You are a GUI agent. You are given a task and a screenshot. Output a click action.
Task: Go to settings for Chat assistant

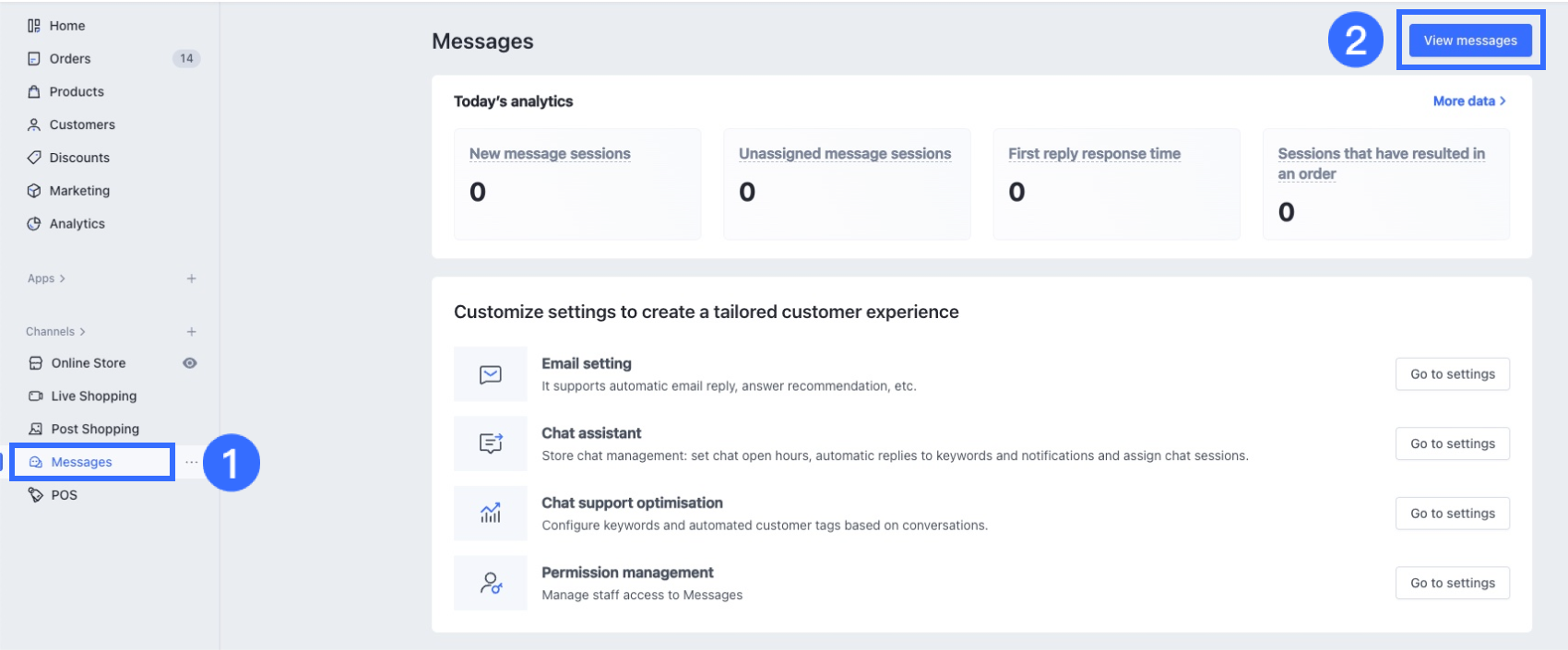[x=1452, y=443]
